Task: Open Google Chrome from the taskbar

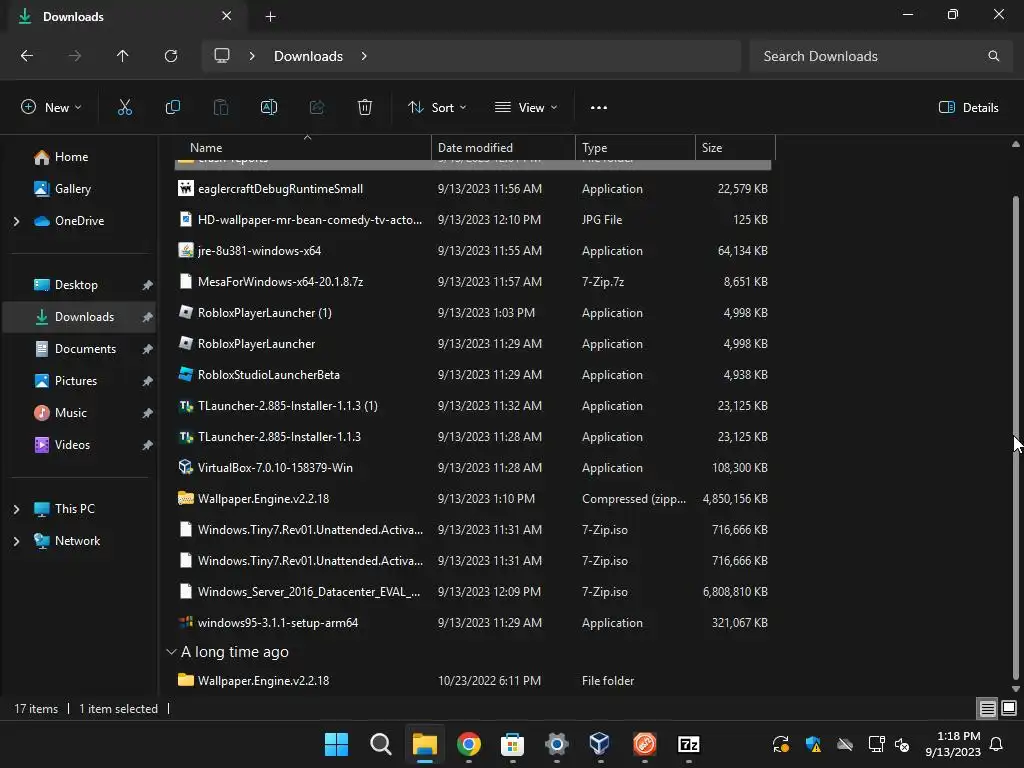Action: coord(469,744)
